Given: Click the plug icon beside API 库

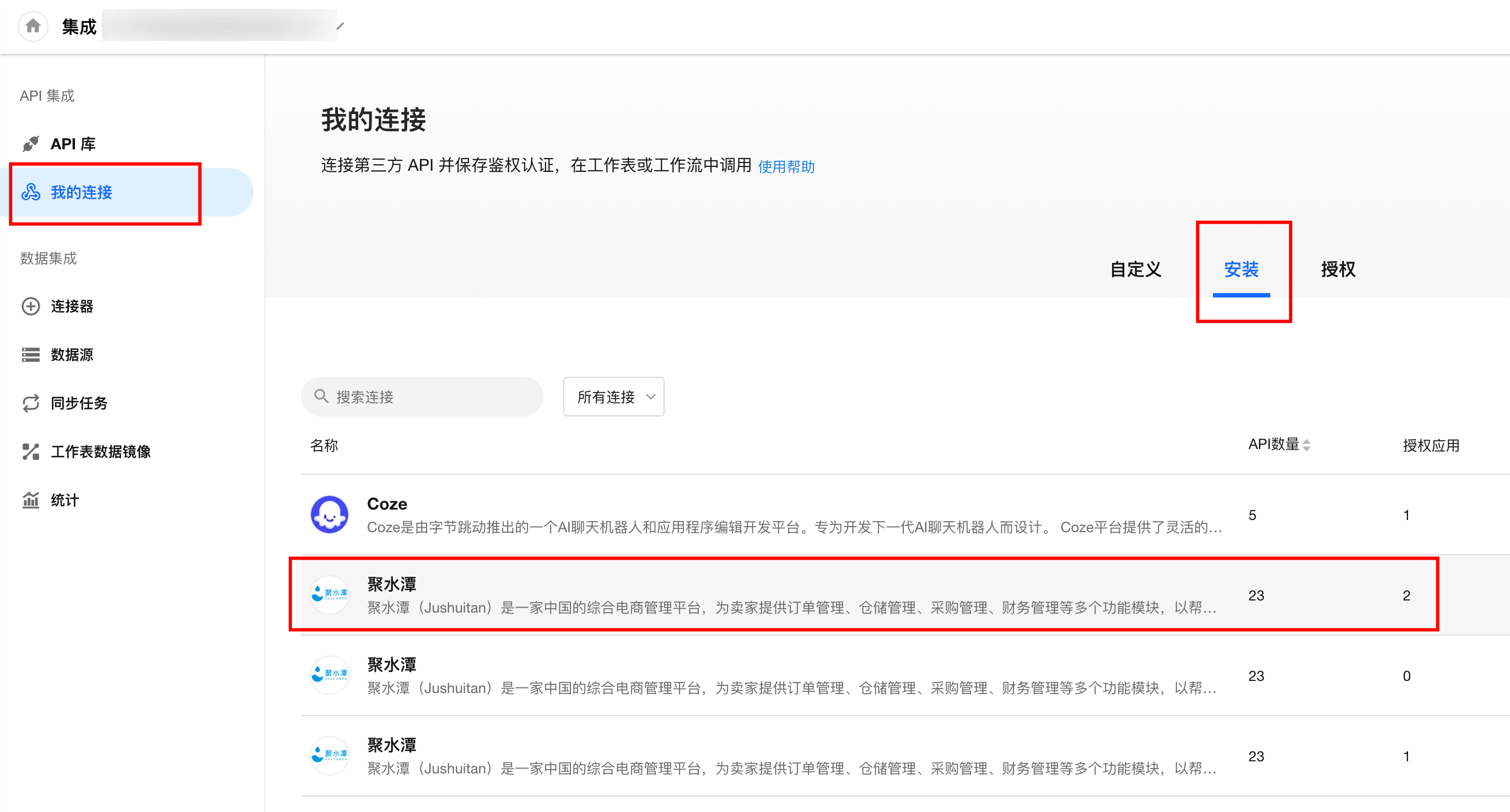Looking at the screenshot, I should (30, 144).
